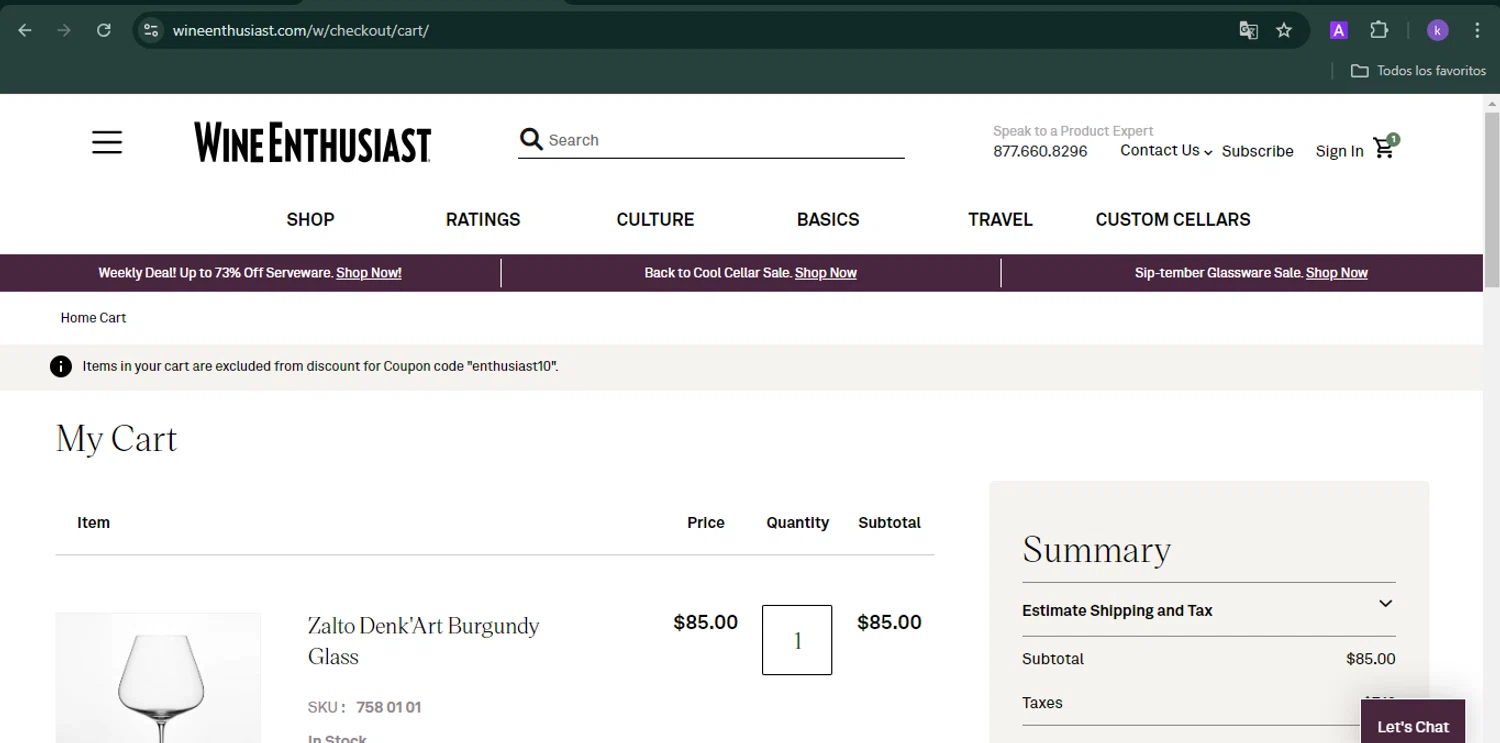Image resolution: width=1500 pixels, height=743 pixels.
Task: Open site information icon in address bar
Action: point(151,30)
